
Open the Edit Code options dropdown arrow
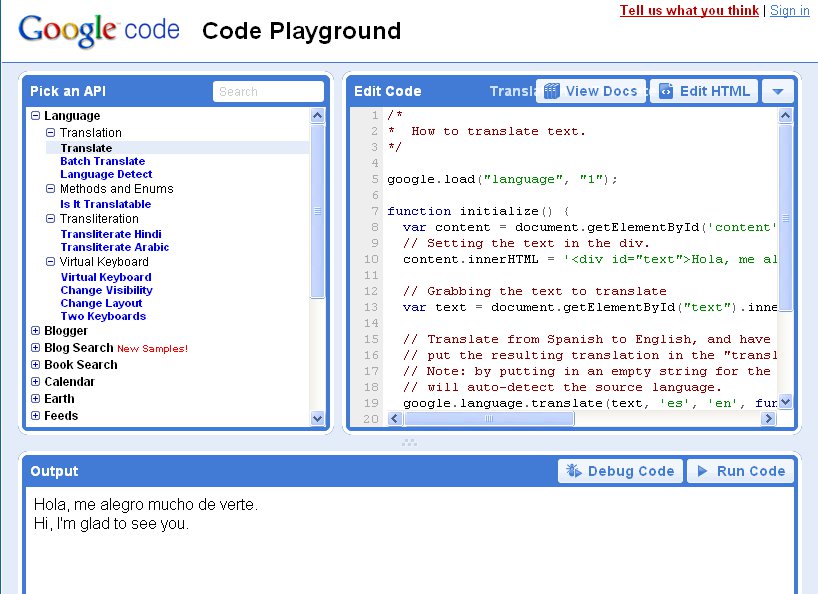(x=778, y=91)
